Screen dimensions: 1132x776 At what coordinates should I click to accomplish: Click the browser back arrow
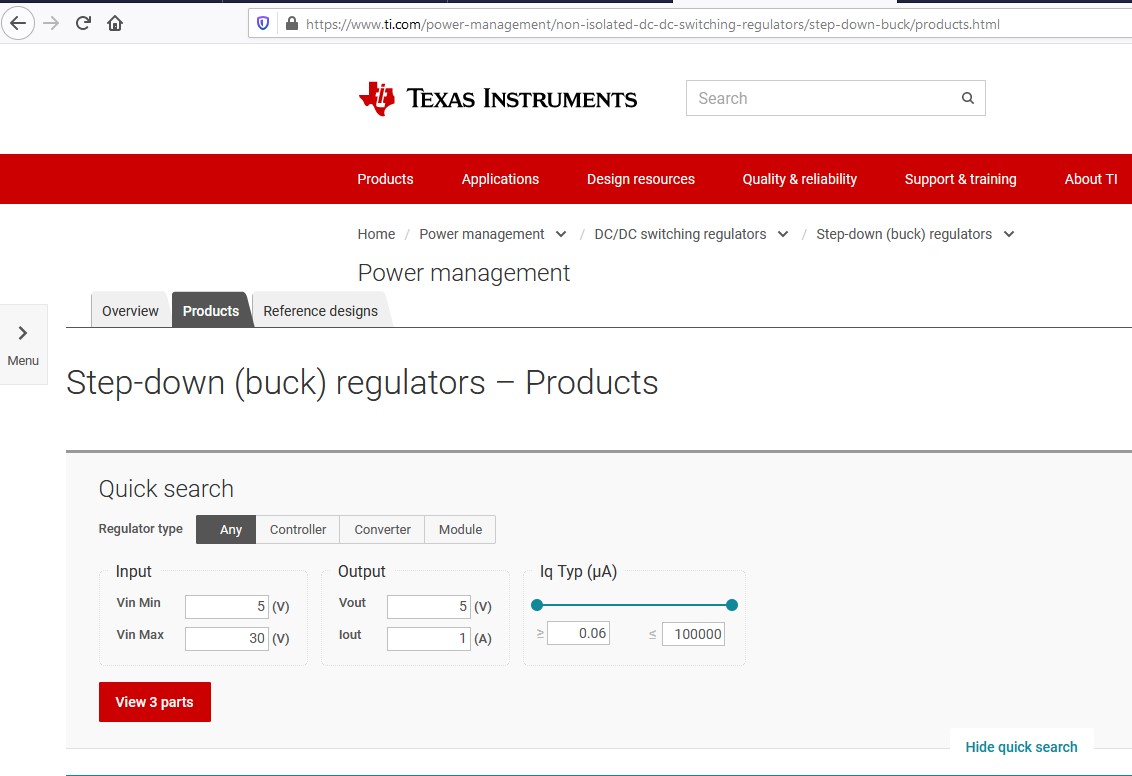click(18, 24)
